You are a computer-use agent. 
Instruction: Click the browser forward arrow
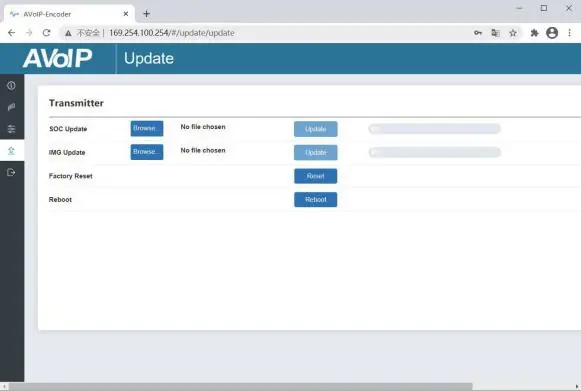tap(29, 33)
